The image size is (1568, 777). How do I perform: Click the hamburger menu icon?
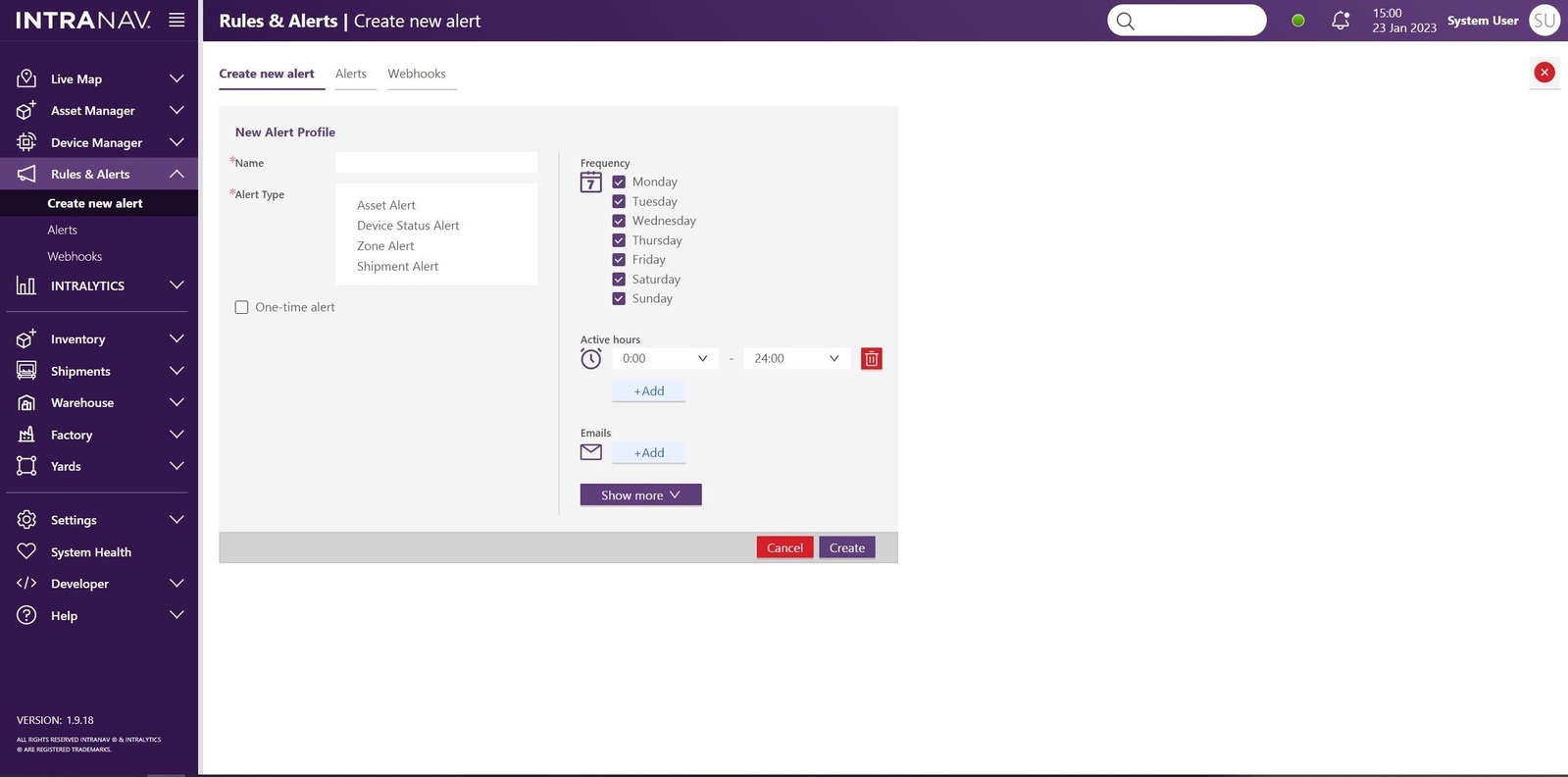(177, 20)
